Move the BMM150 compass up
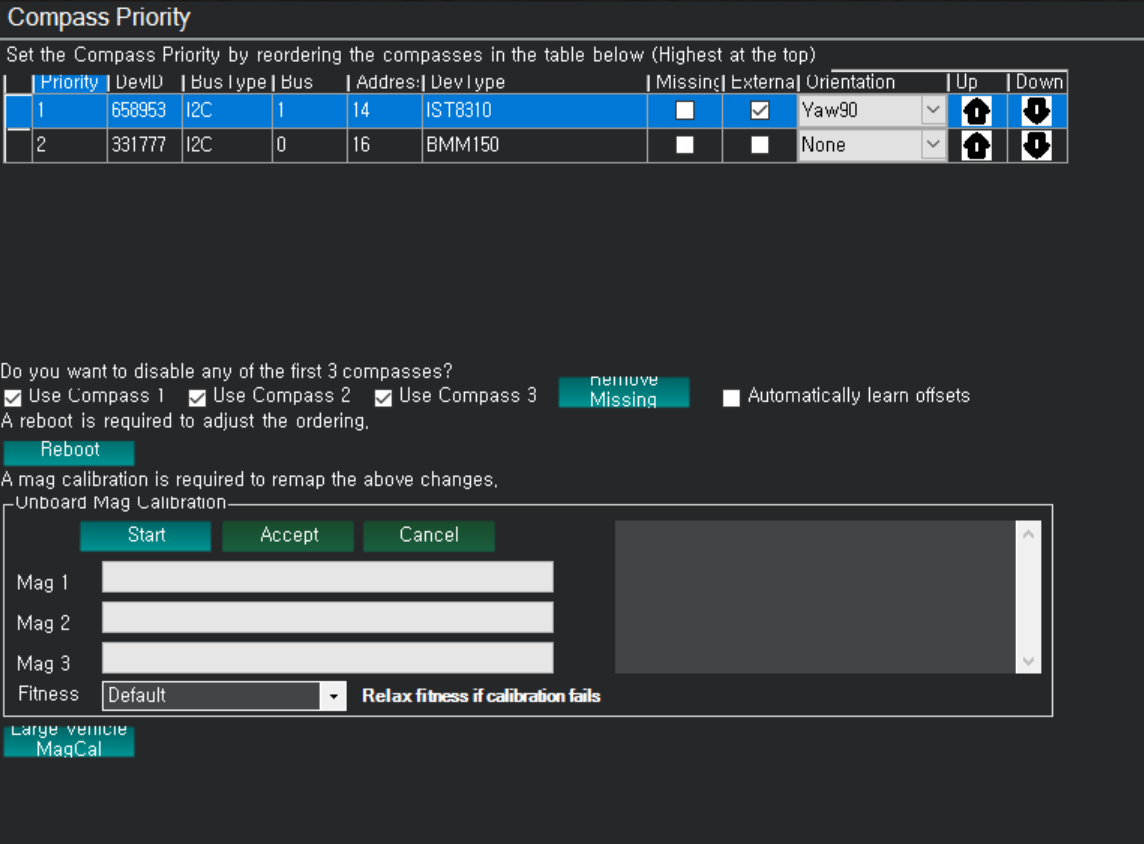Image resolution: width=1144 pixels, height=844 pixels. point(976,145)
